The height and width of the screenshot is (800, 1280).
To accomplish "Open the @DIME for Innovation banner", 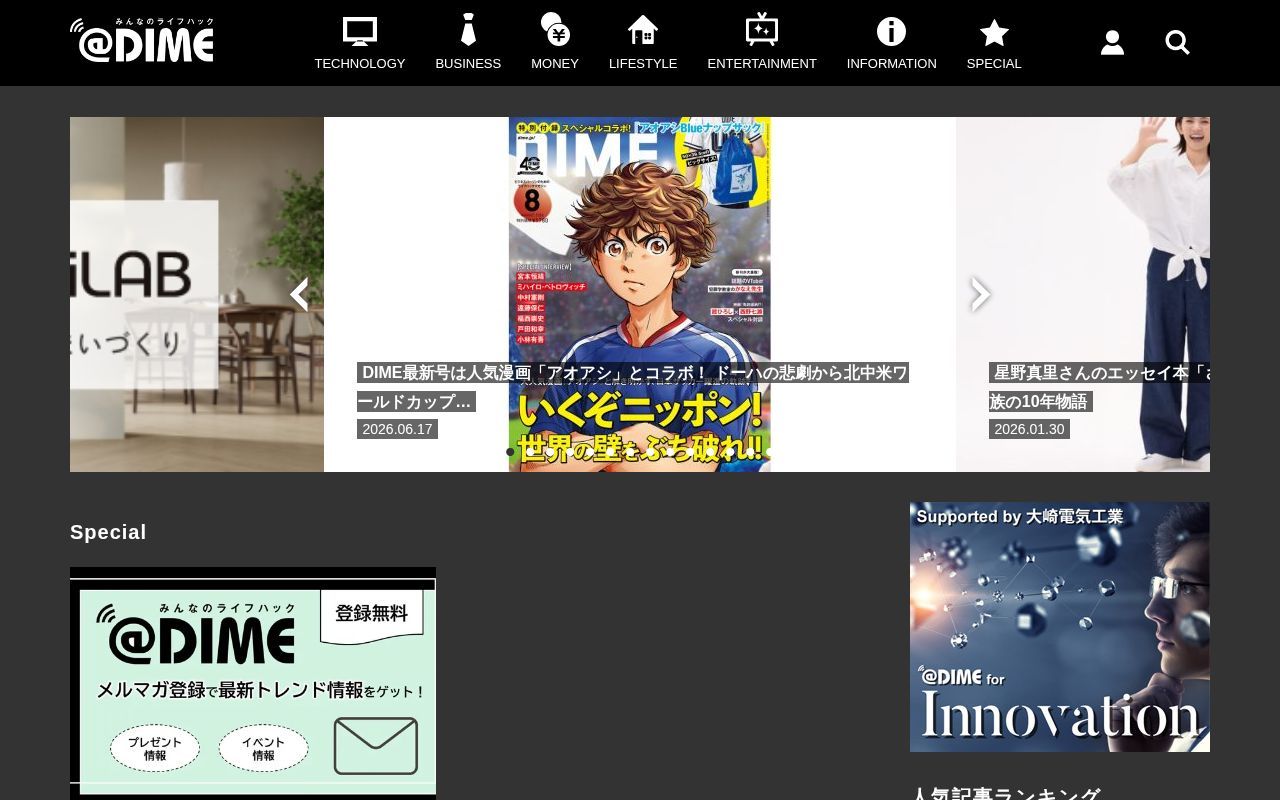I will [1060, 627].
